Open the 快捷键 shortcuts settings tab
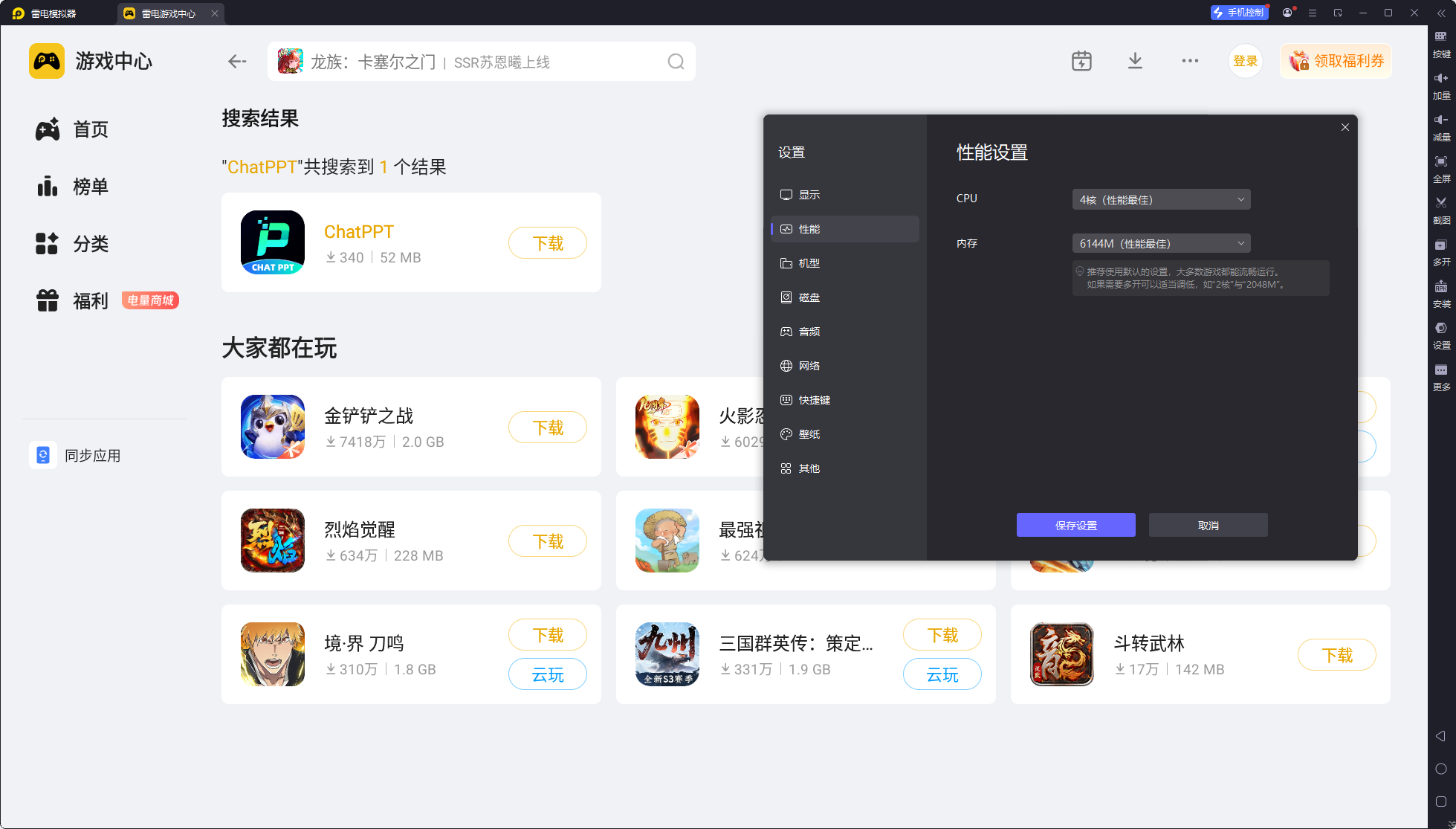This screenshot has height=829, width=1456. [814, 400]
